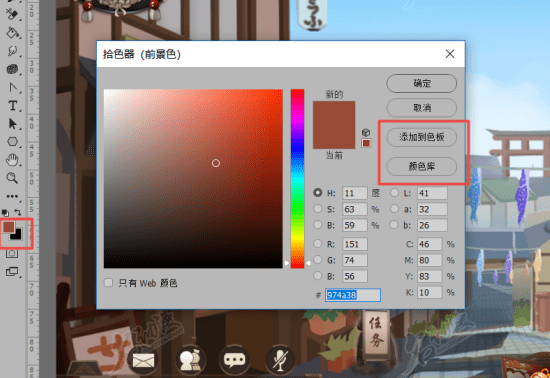Select the RGB blue B radio button
The image size is (550, 378).
[317, 276]
